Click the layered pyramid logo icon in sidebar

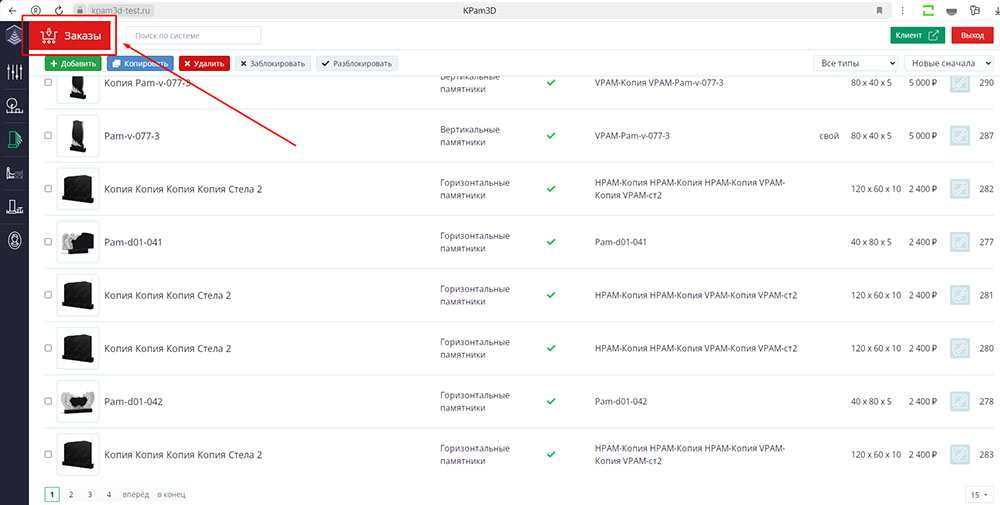point(14,37)
